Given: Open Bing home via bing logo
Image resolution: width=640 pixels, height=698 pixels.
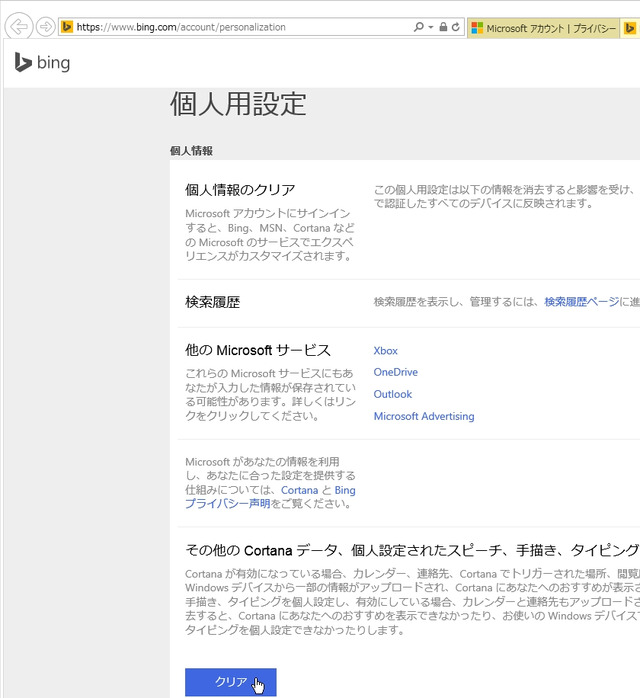Looking at the screenshot, I should tap(42, 62).
